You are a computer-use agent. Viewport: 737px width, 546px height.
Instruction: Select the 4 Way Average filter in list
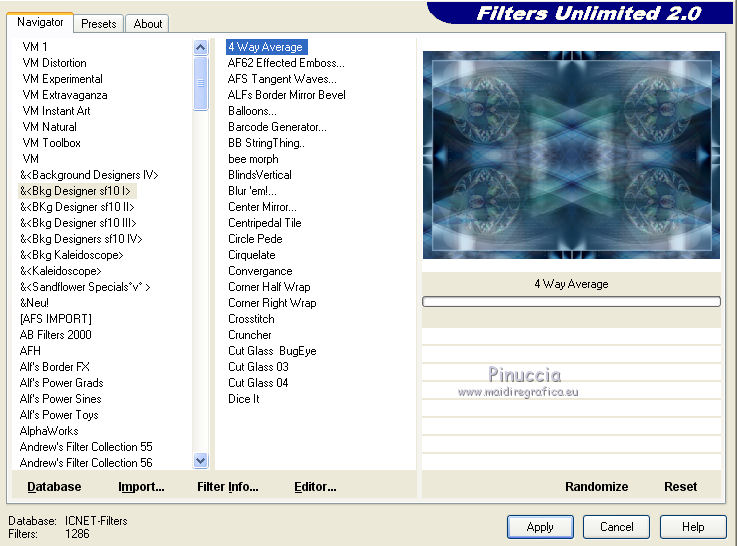pyautogui.click(x=267, y=47)
